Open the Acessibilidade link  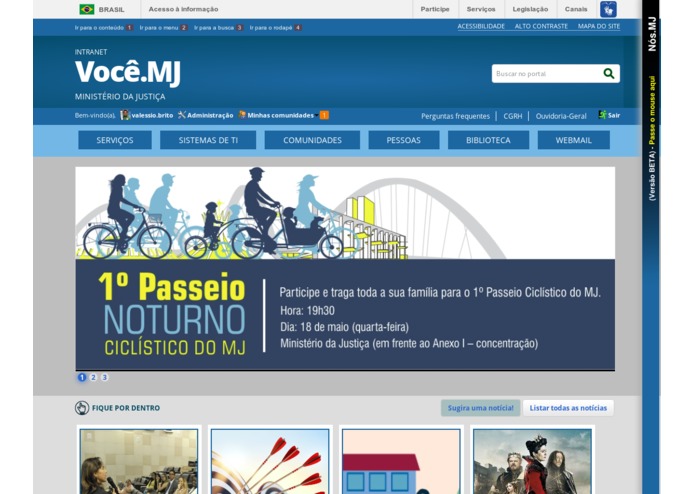481,26
